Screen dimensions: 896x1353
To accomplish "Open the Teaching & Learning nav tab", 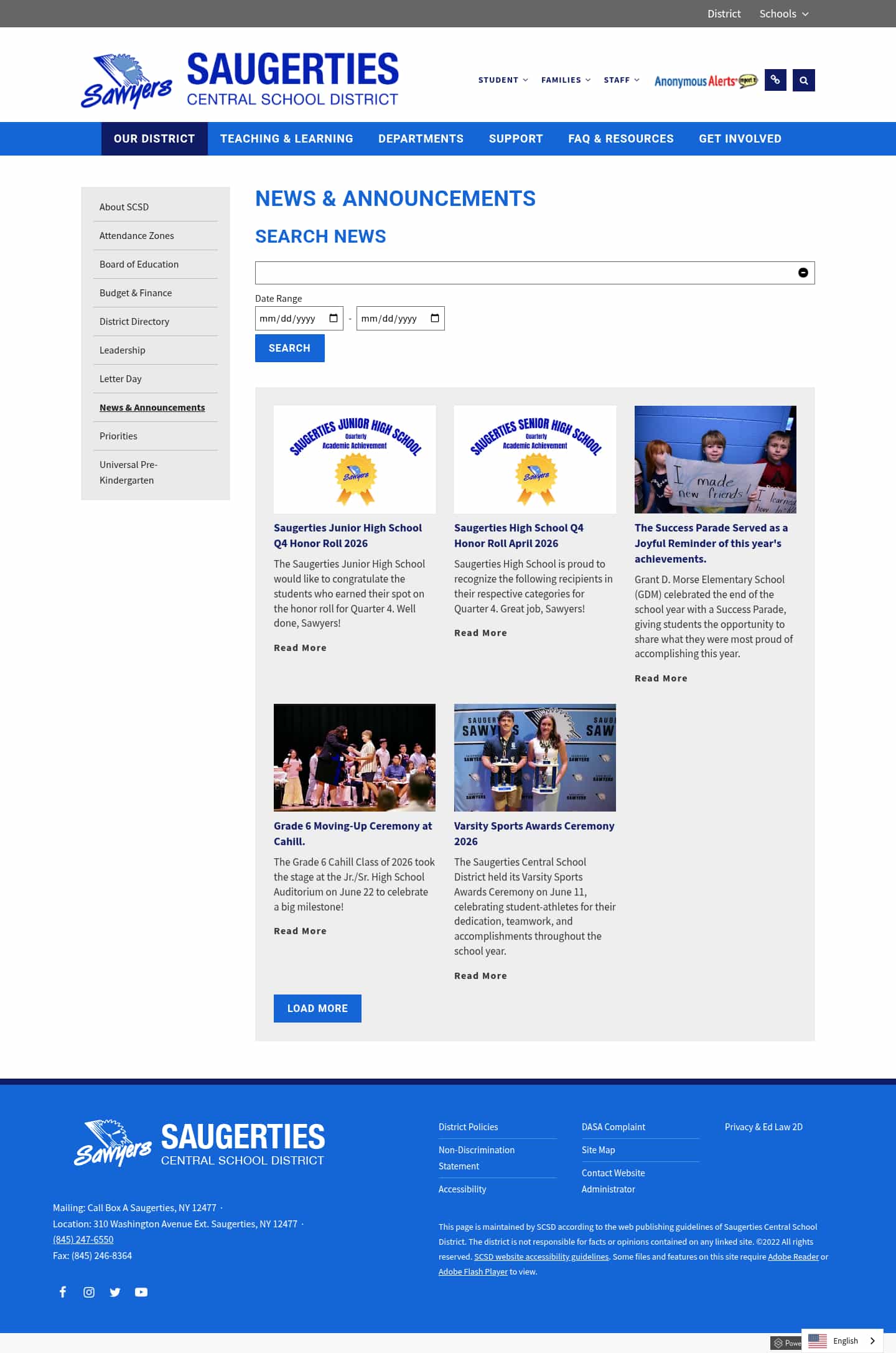I will [287, 139].
